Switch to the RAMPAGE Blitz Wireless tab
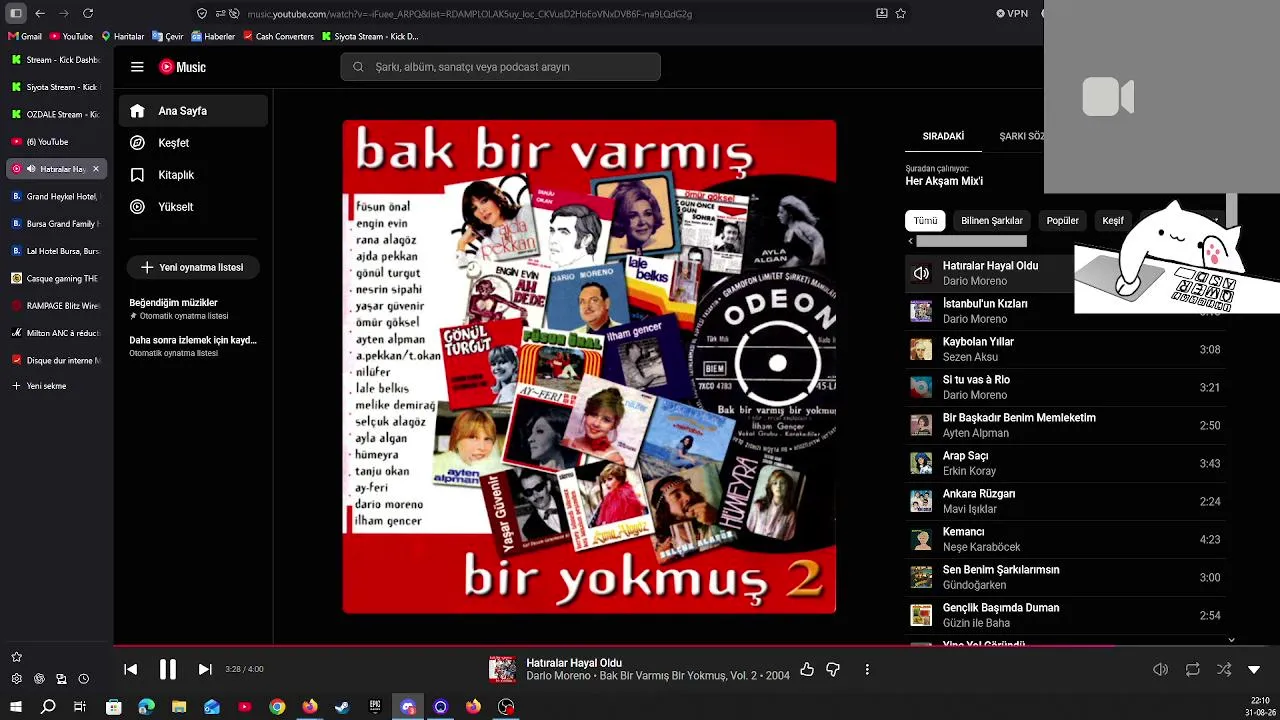This screenshot has width=1280, height=720. [56, 306]
